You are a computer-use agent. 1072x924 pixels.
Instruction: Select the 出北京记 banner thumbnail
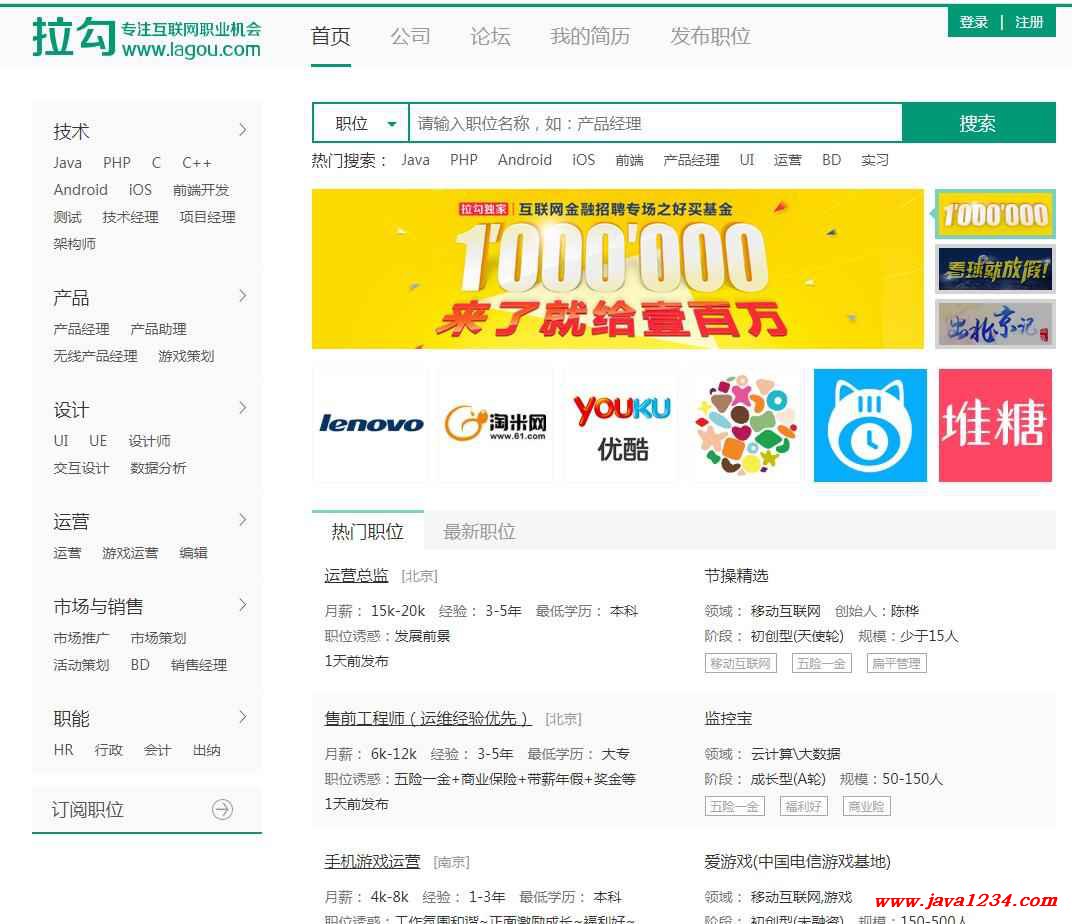(995, 324)
